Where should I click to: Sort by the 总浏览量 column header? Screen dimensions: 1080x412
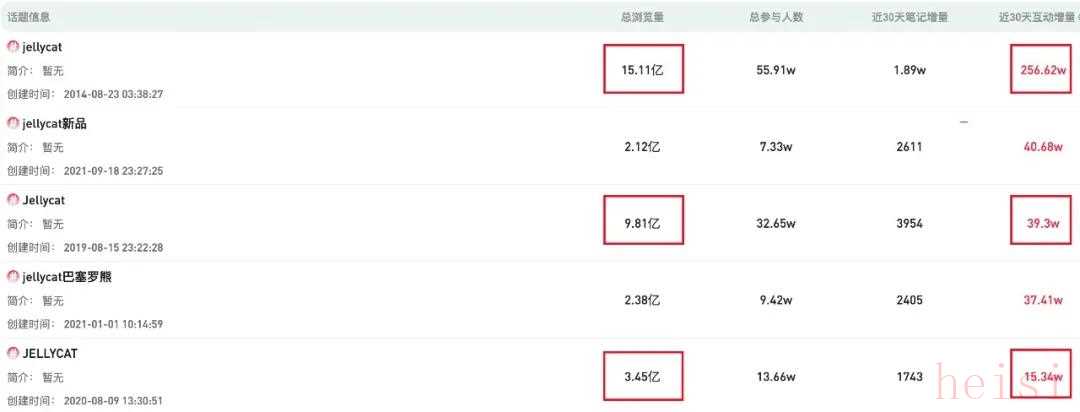(x=642, y=17)
